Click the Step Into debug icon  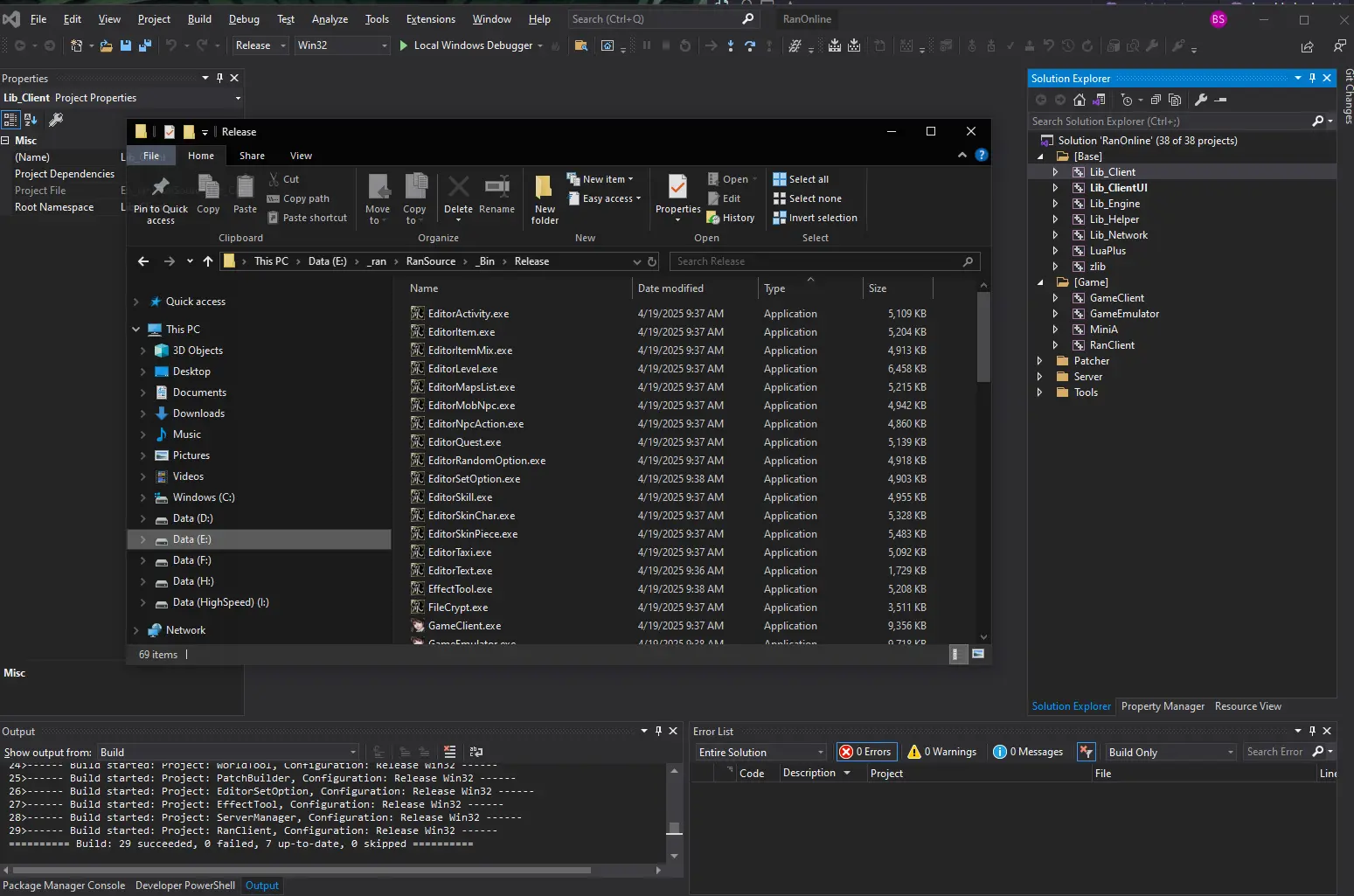click(731, 45)
